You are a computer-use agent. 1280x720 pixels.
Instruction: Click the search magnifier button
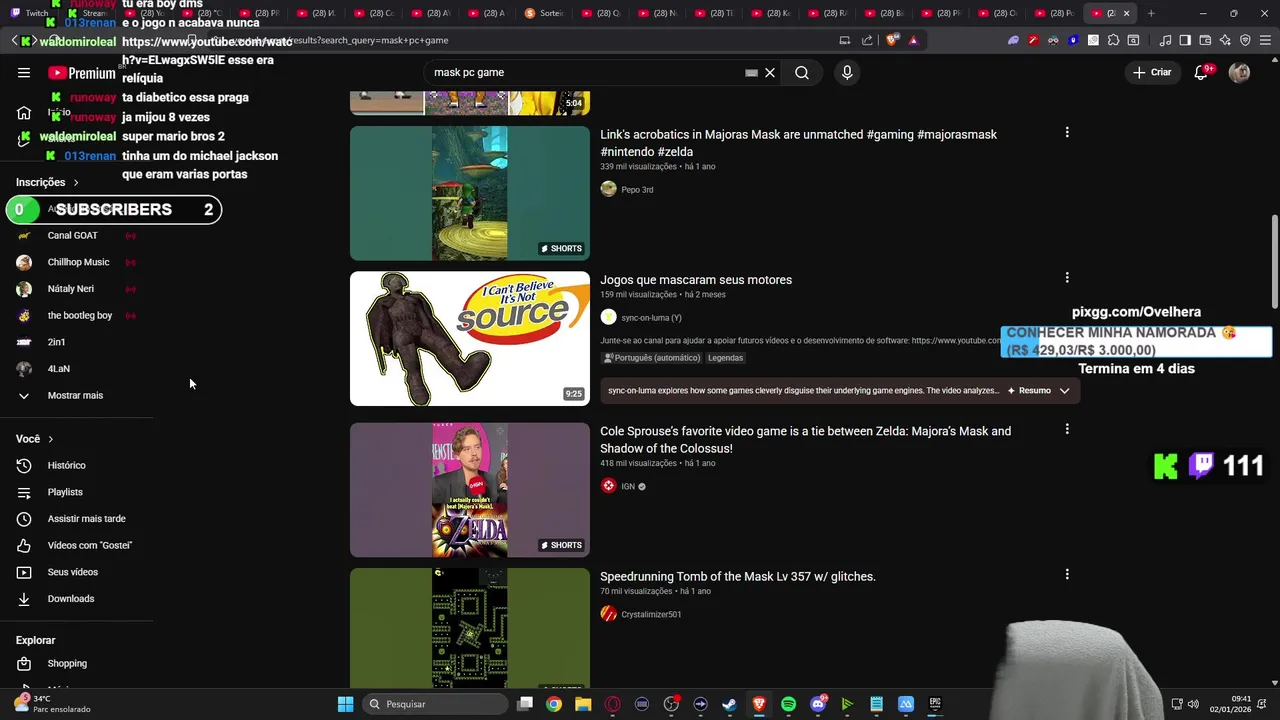[802, 73]
